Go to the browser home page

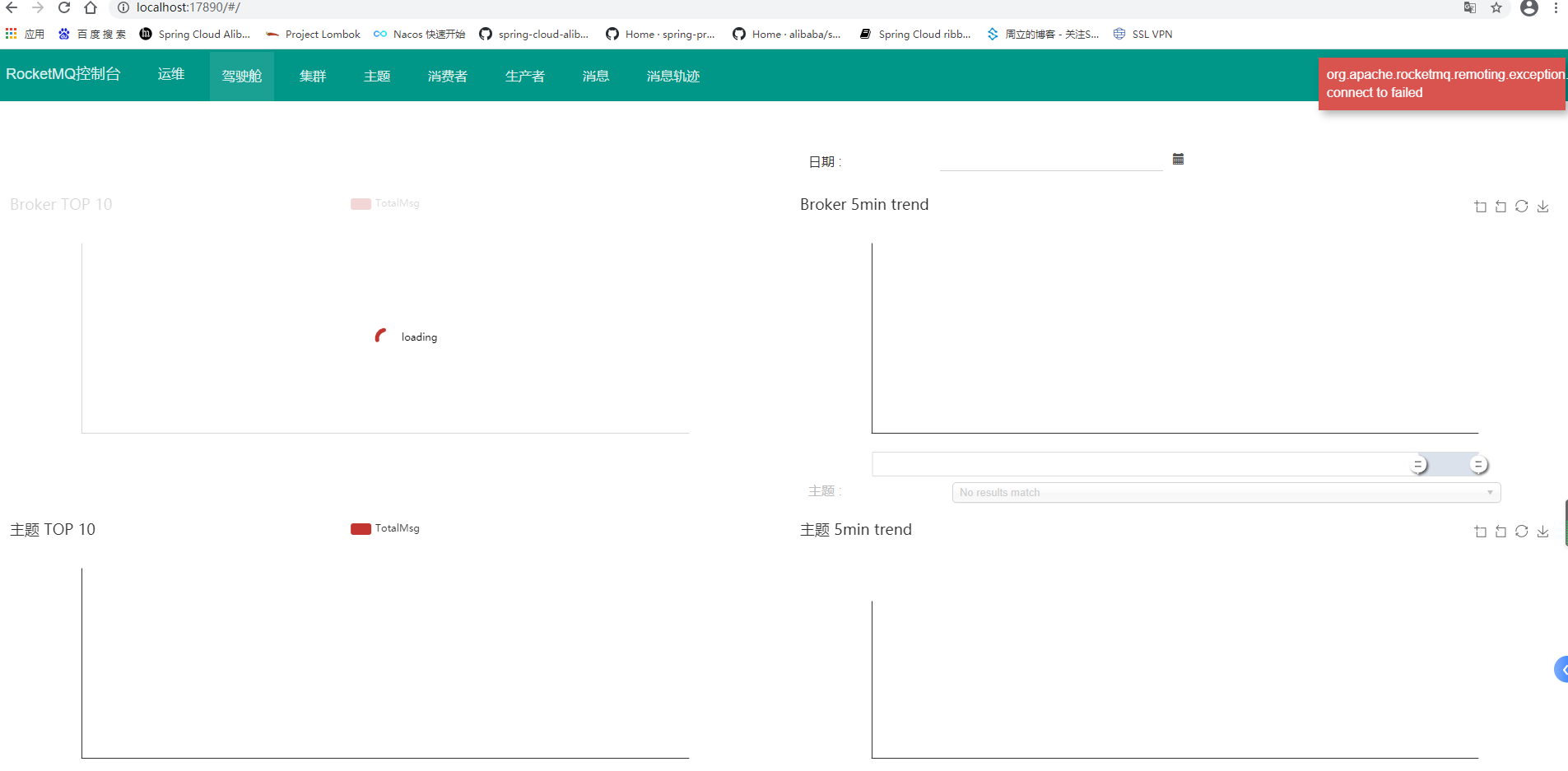point(91,7)
